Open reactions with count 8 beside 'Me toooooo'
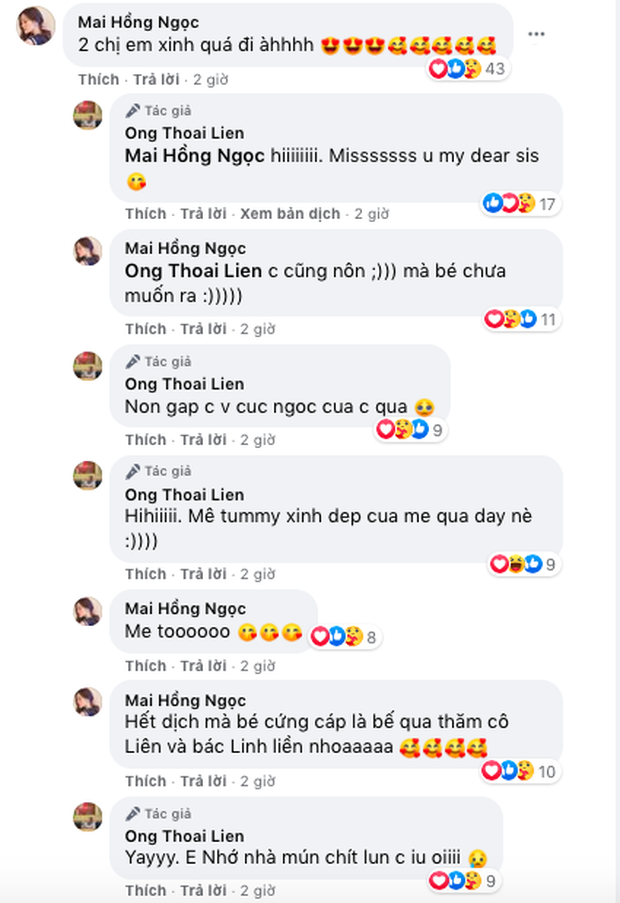 (x=344, y=637)
